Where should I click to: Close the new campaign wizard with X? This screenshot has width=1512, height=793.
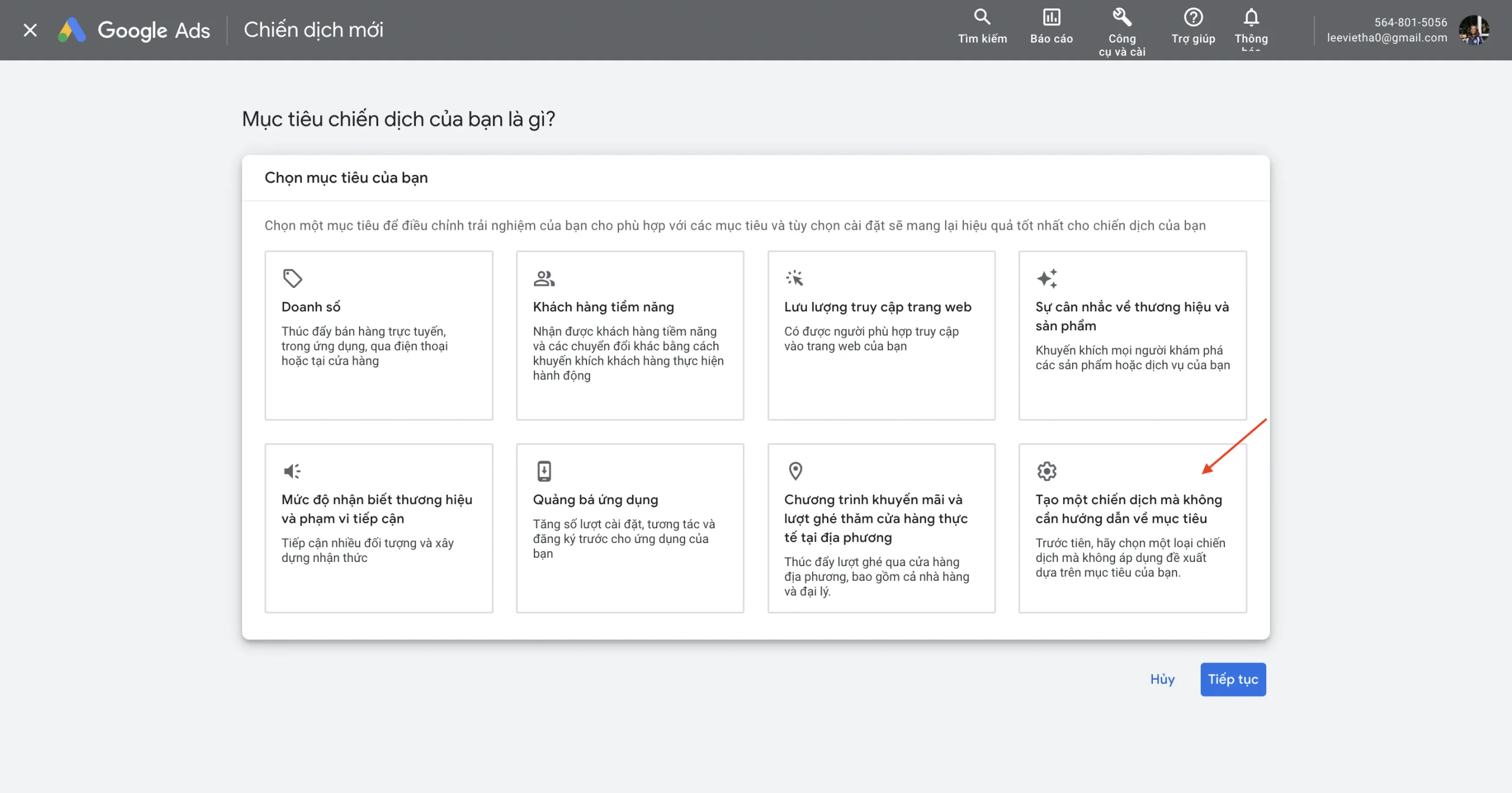click(30, 30)
